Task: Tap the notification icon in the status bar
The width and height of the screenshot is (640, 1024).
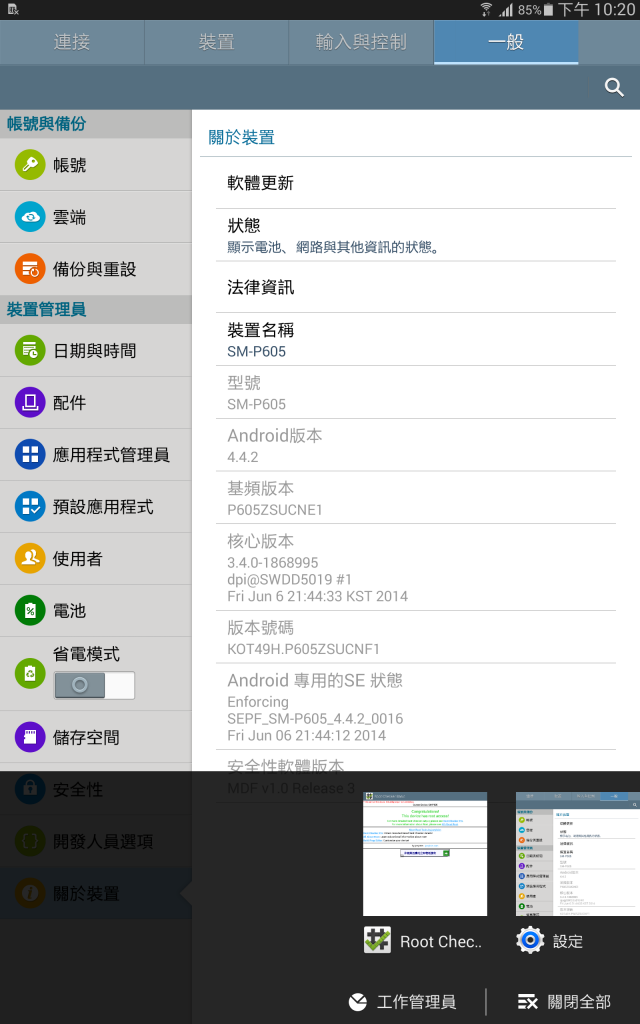Action: pos(13,9)
